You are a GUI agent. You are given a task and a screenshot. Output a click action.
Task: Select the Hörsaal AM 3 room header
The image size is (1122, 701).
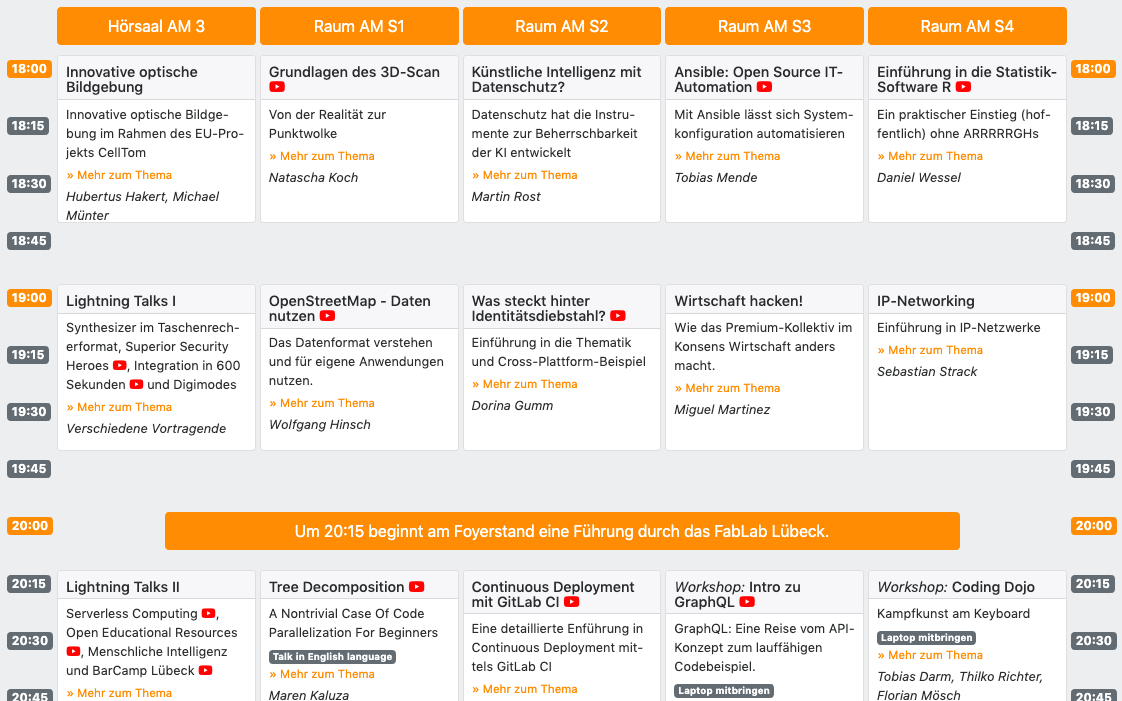tap(156, 27)
